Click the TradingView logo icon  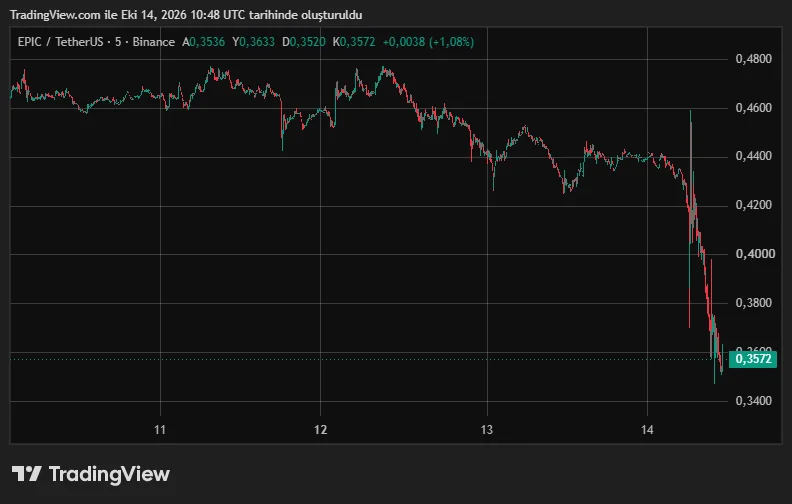[x=27, y=474]
